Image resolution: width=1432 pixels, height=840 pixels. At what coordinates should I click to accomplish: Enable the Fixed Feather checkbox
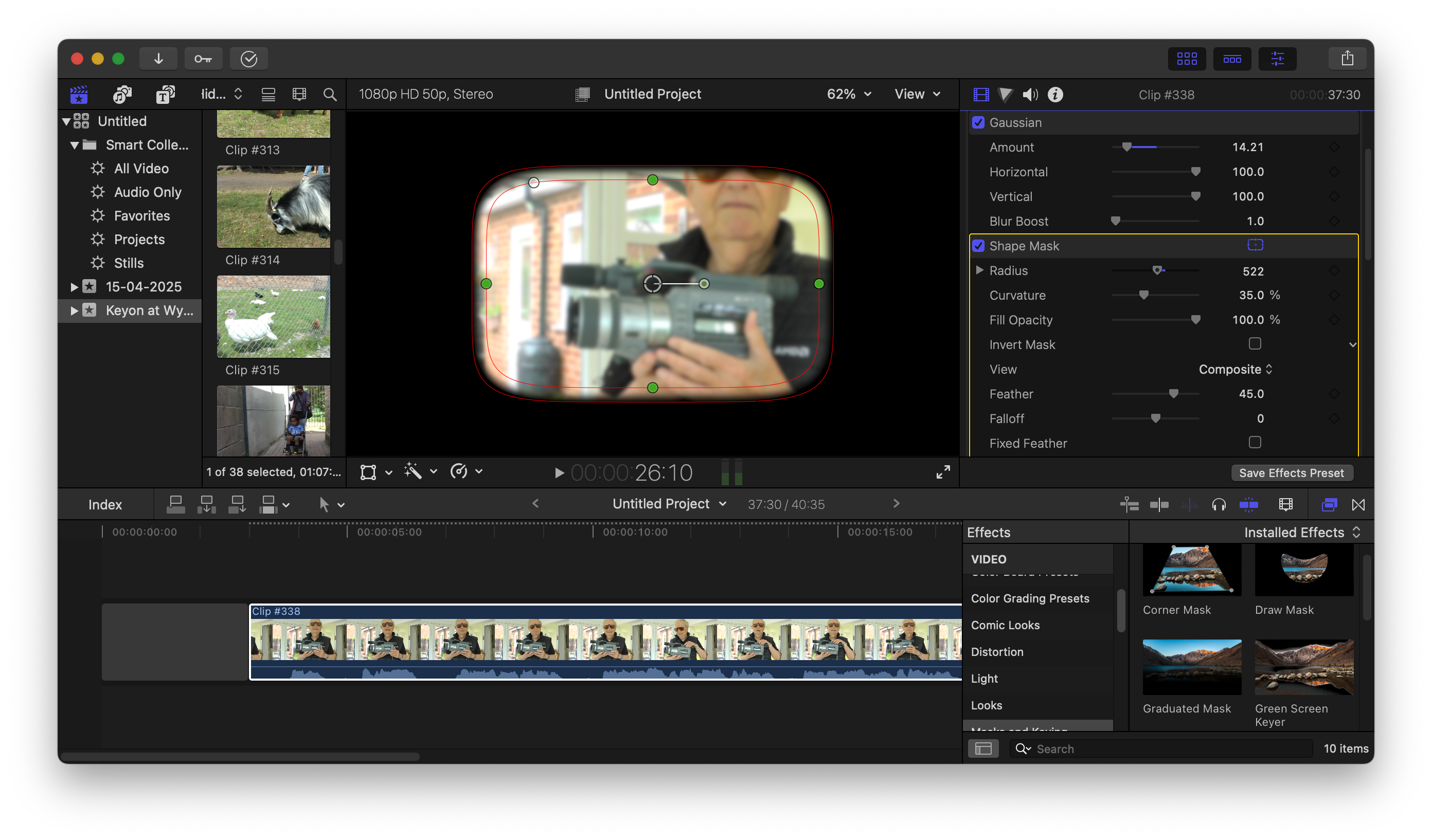pyautogui.click(x=1255, y=442)
